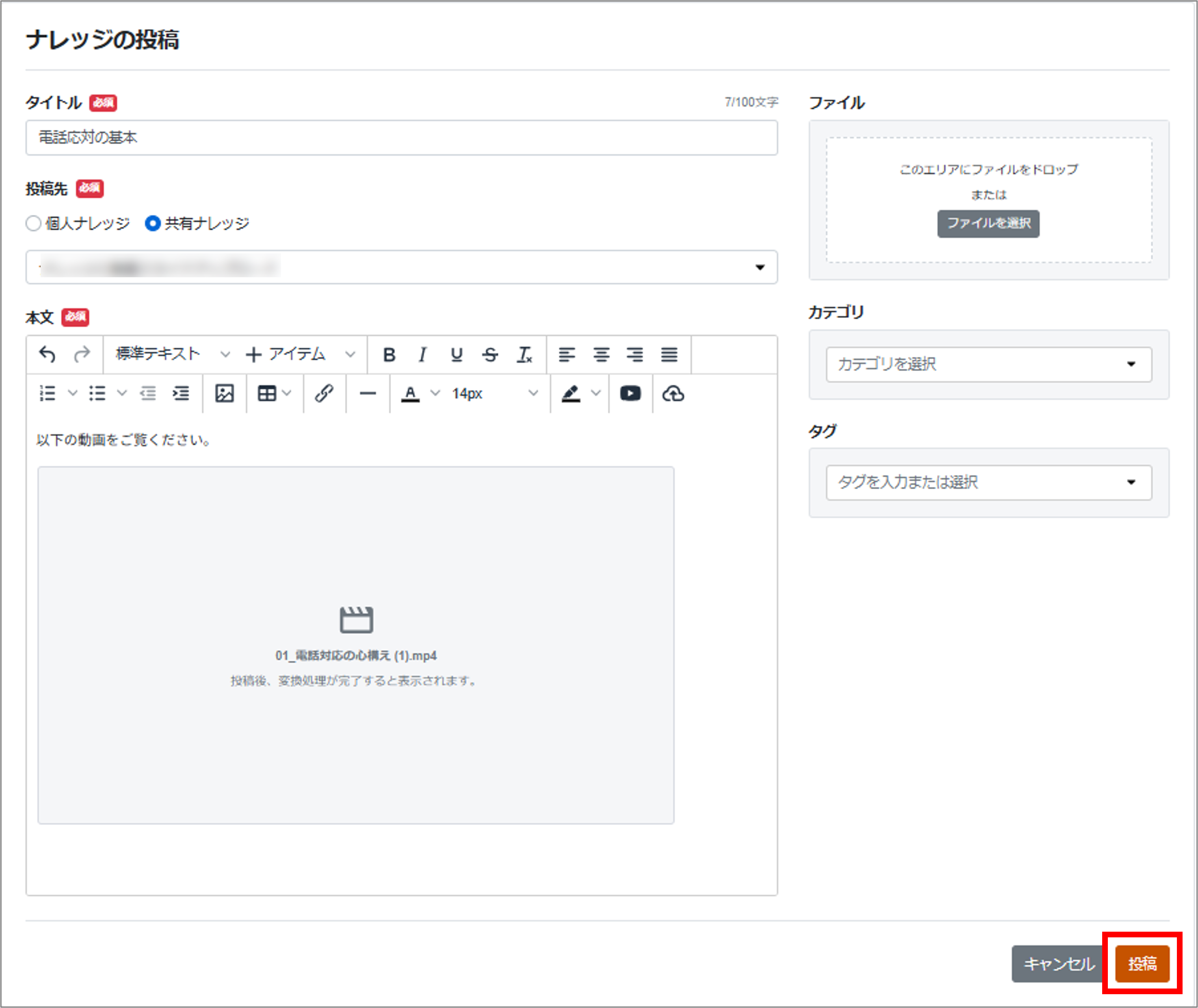The height and width of the screenshot is (1008, 1198).
Task: Center align the text
Action: (x=601, y=355)
